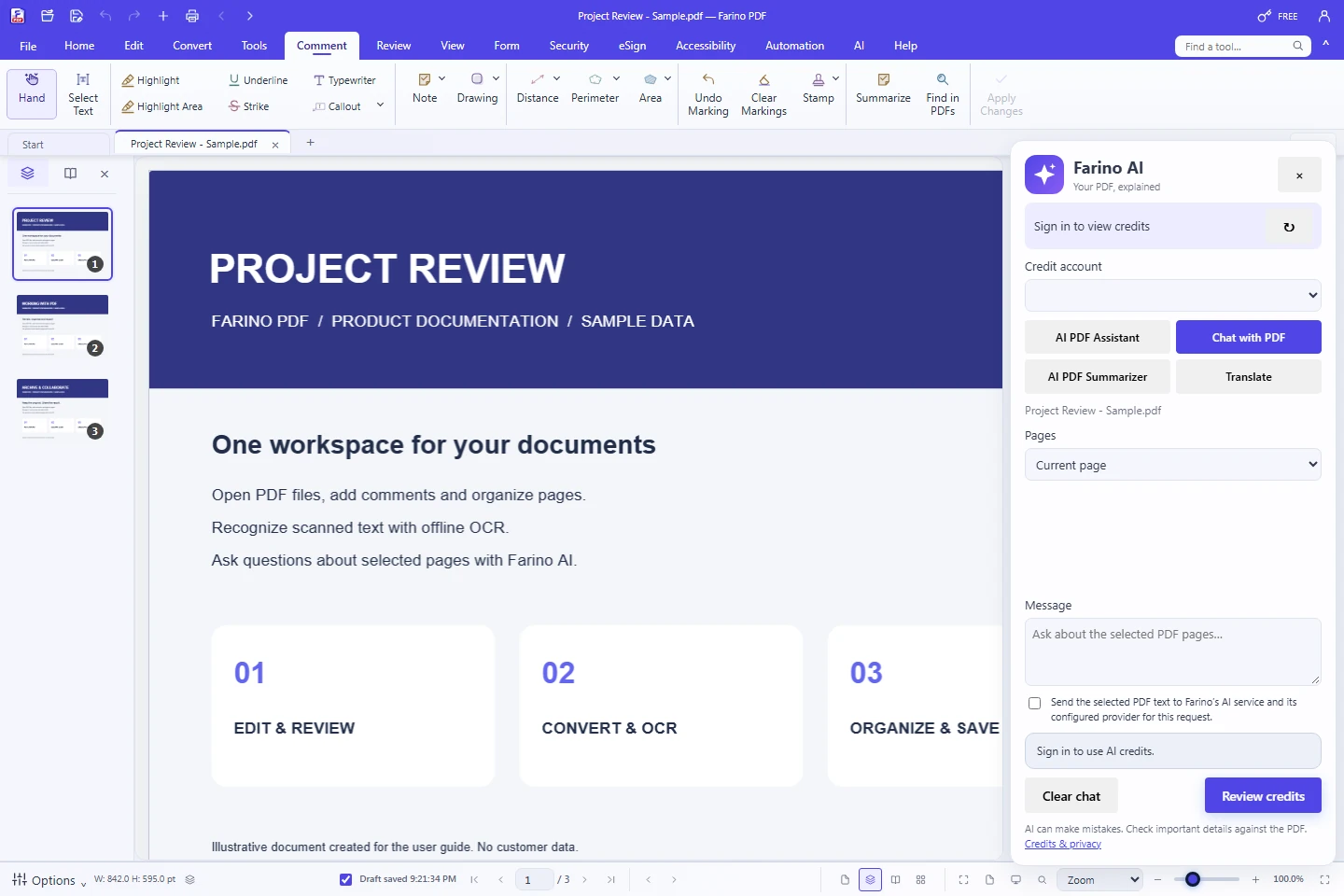Image resolution: width=1344 pixels, height=896 pixels.
Task: Expand the Area dropdown arrow
Action: coord(667,78)
